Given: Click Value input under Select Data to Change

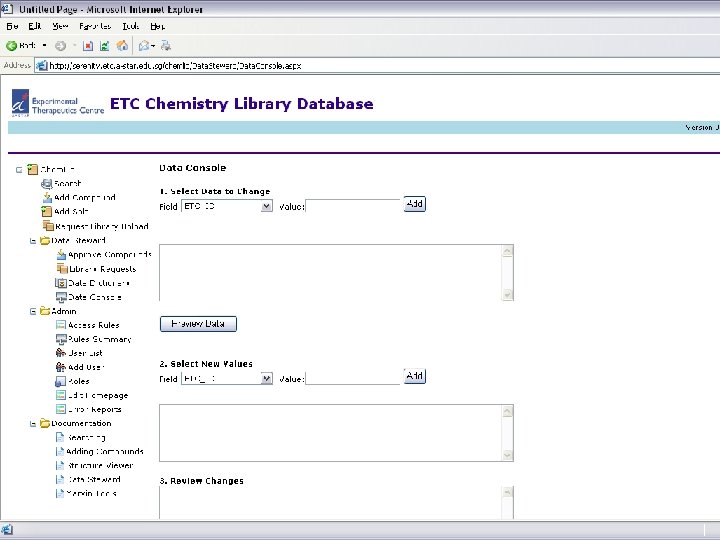Looking at the screenshot, I should (x=353, y=206).
